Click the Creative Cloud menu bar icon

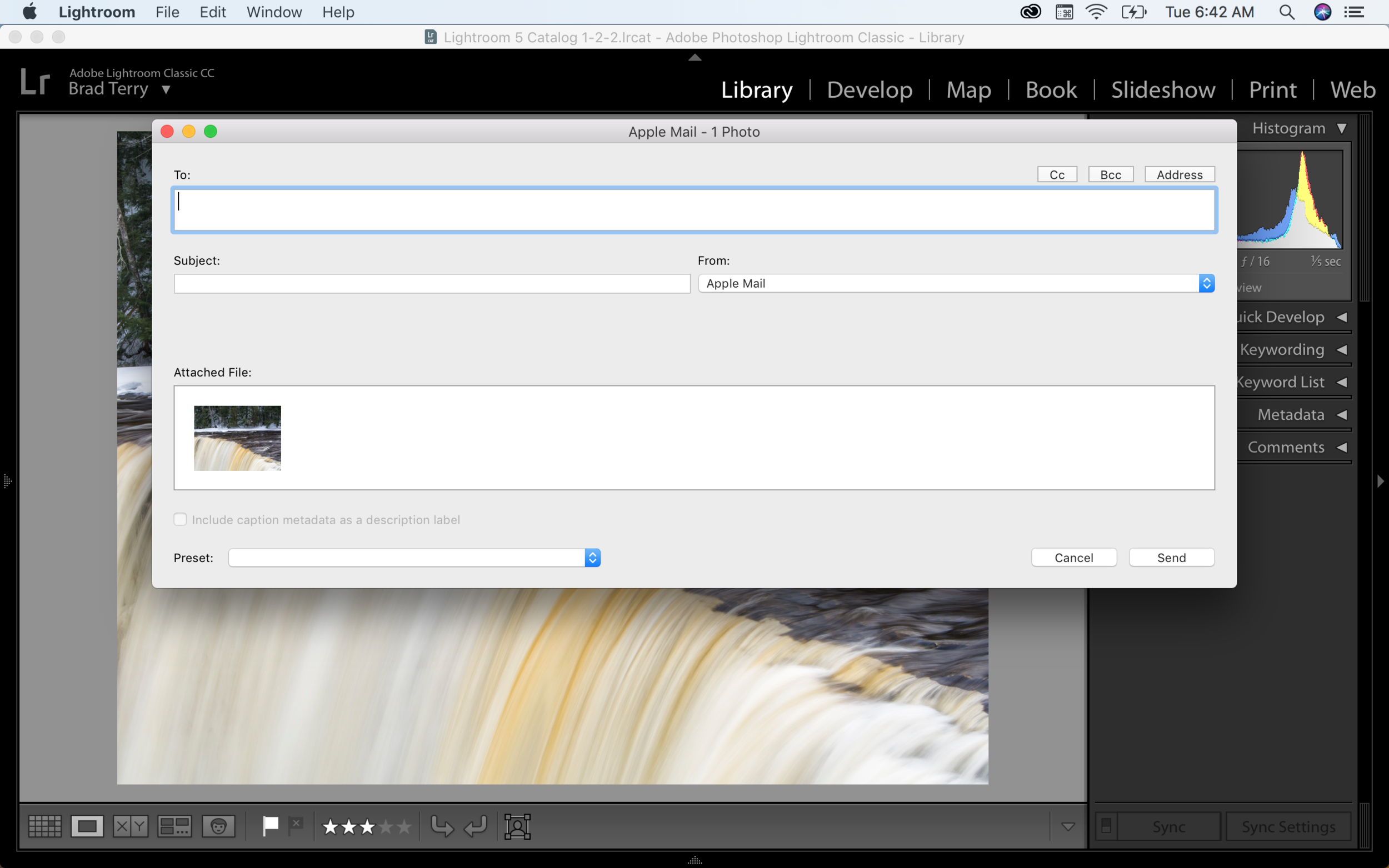[1031, 12]
